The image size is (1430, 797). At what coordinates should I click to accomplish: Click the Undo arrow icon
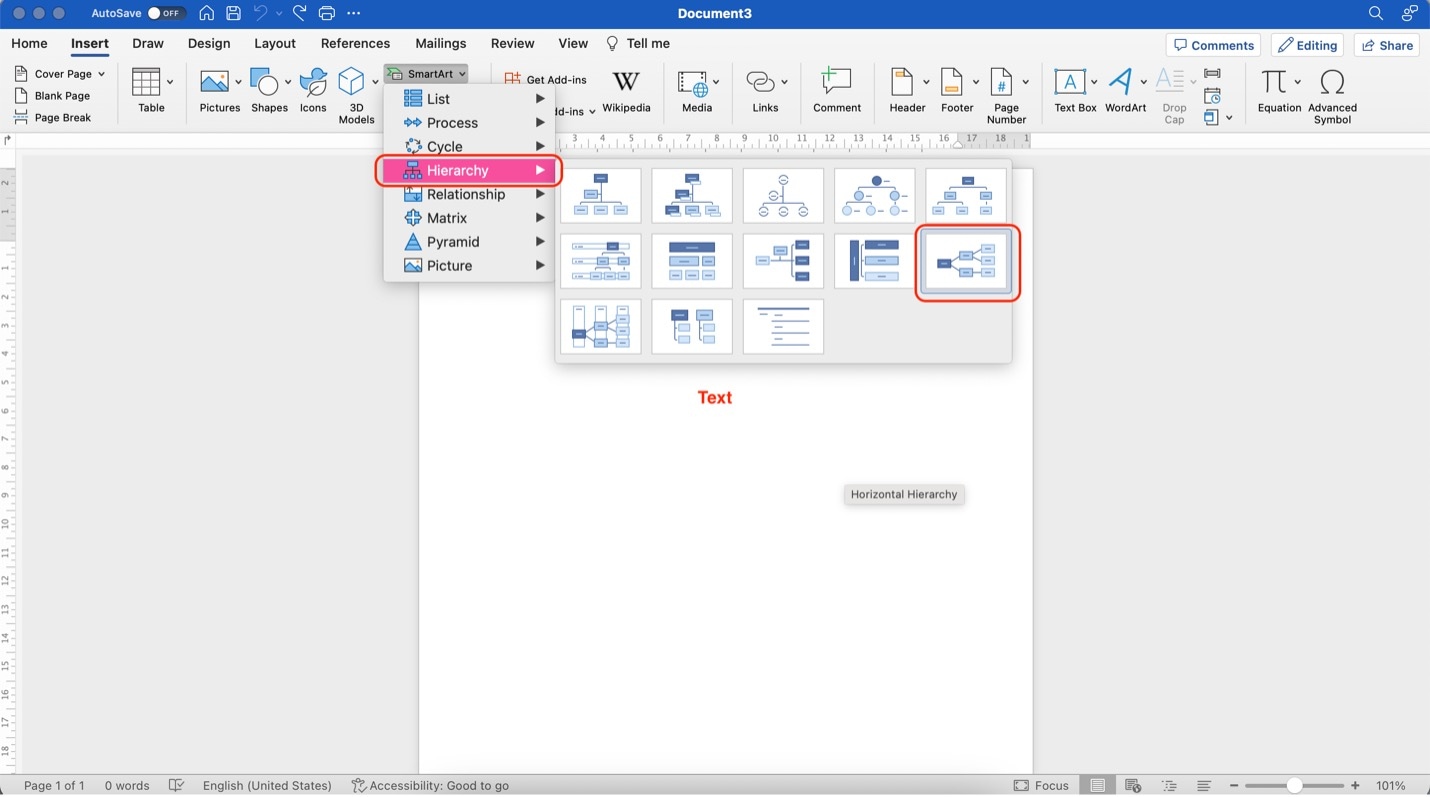pyautogui.click(x=260, y=14)
